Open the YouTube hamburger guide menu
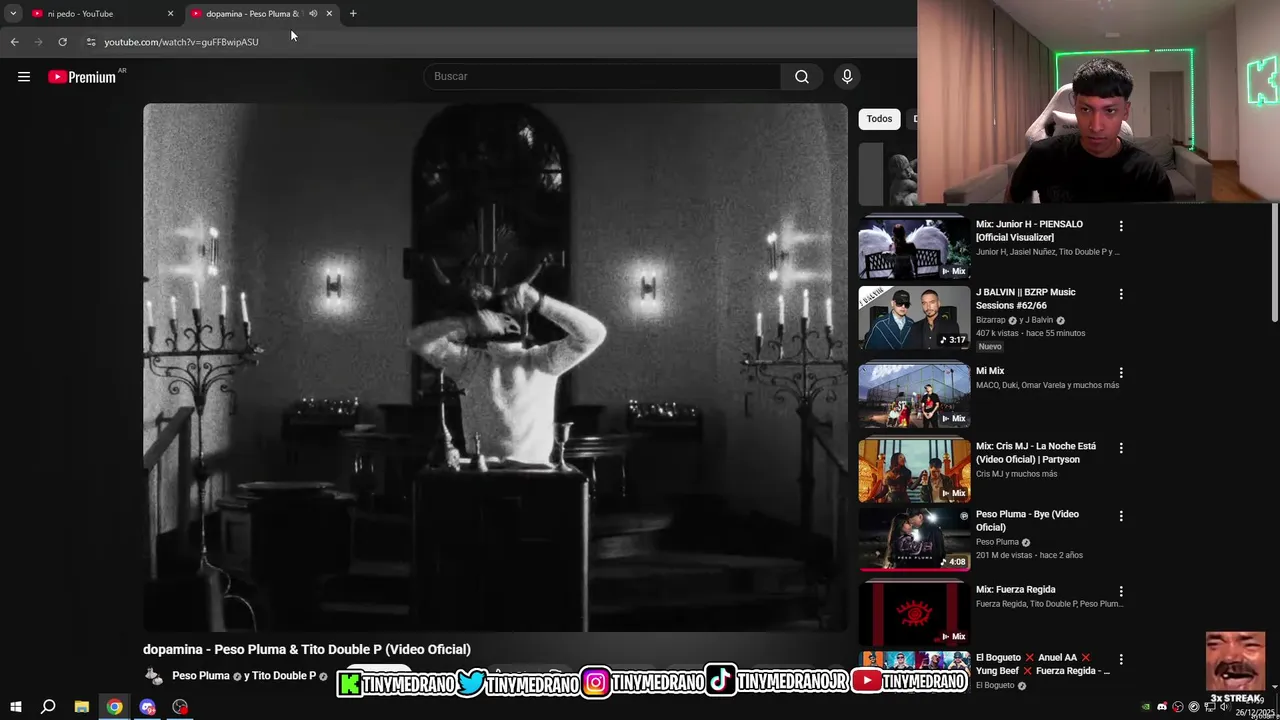This screenshot has height=720, width=1280. tap(24, 77)
